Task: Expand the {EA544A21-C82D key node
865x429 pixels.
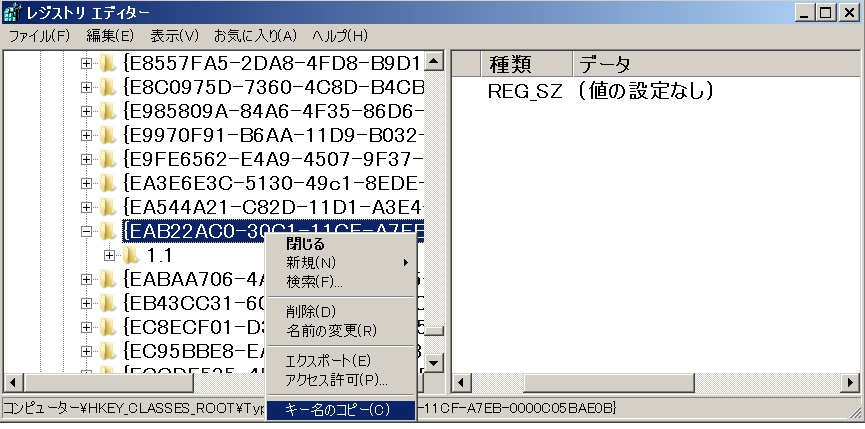Action: click(86, 207)
